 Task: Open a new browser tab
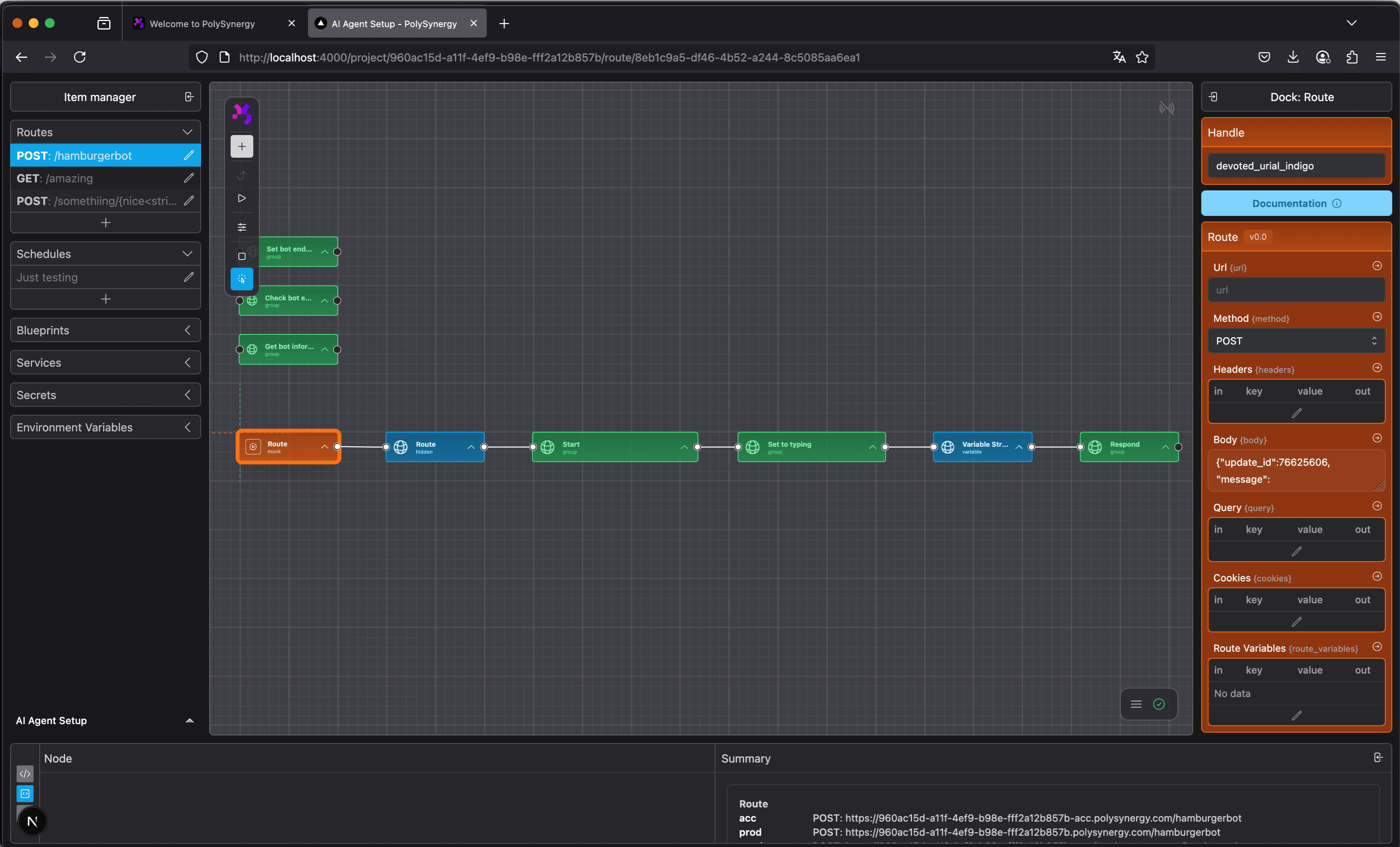tap(504, 24)
